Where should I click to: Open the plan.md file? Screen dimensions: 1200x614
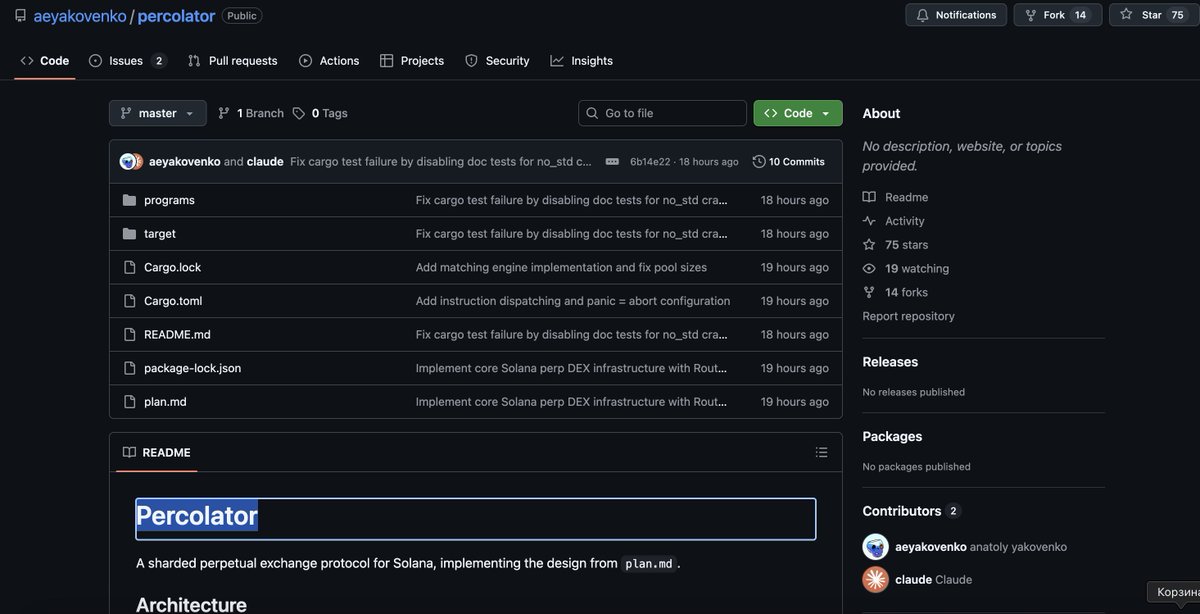click(165, 402)
